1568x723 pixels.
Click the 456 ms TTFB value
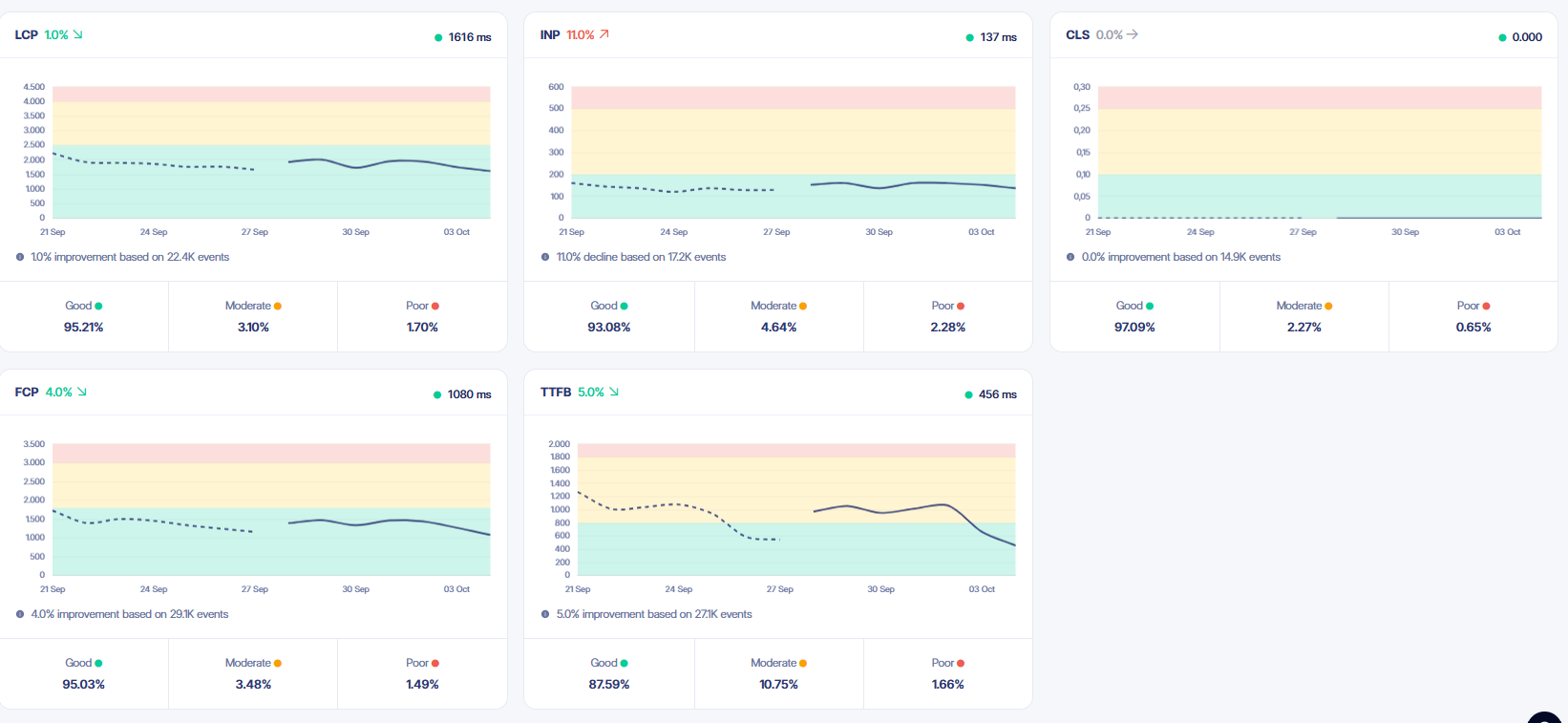coord(998,394)
